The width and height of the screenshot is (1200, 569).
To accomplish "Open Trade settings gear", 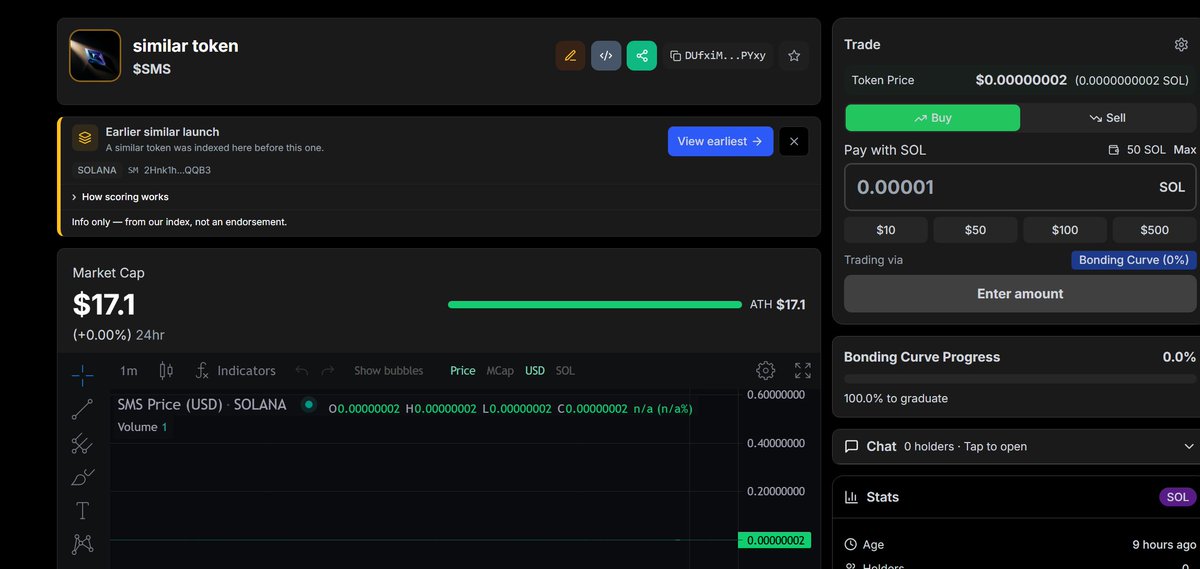I will [x=1181, y=45].
